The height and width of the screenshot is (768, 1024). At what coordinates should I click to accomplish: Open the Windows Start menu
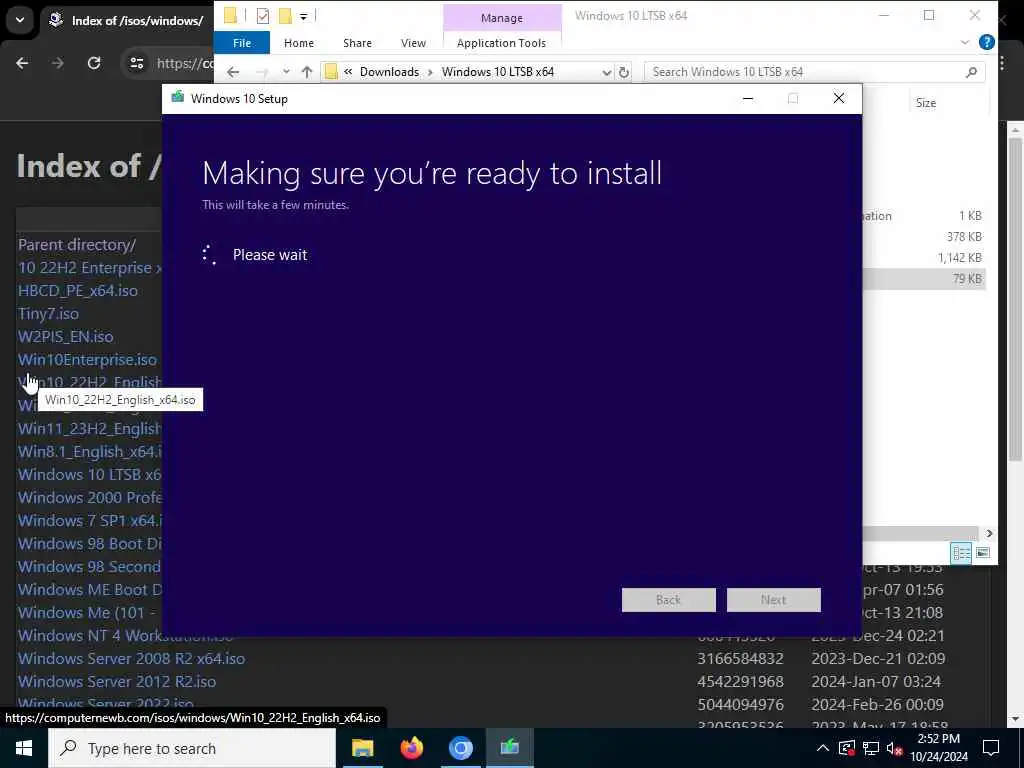(24, 748)
